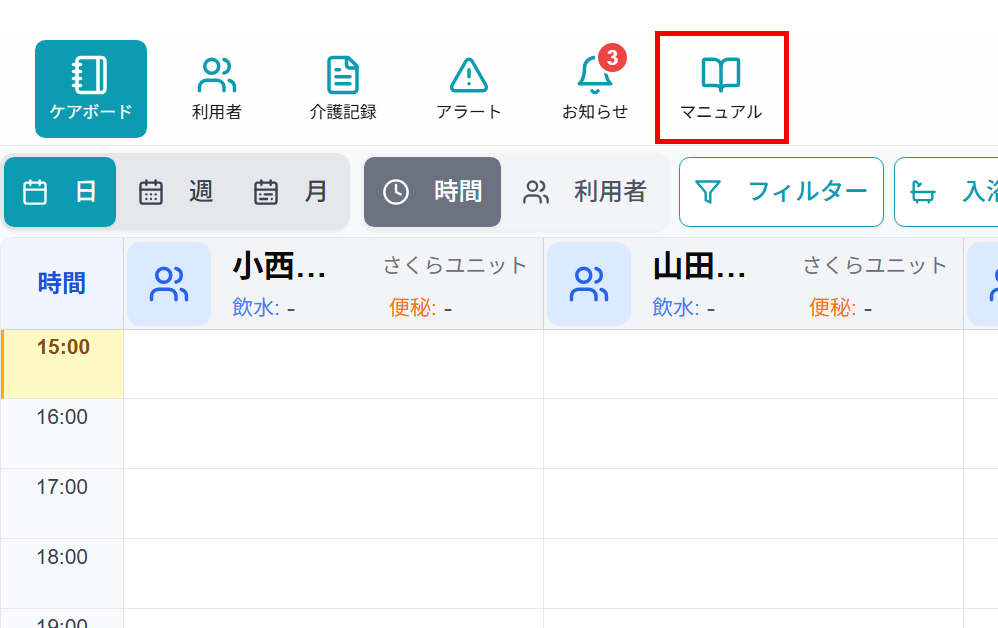998x628 pixels.
Task: Select 利用者 user-based layout
Action: point(585,192)
